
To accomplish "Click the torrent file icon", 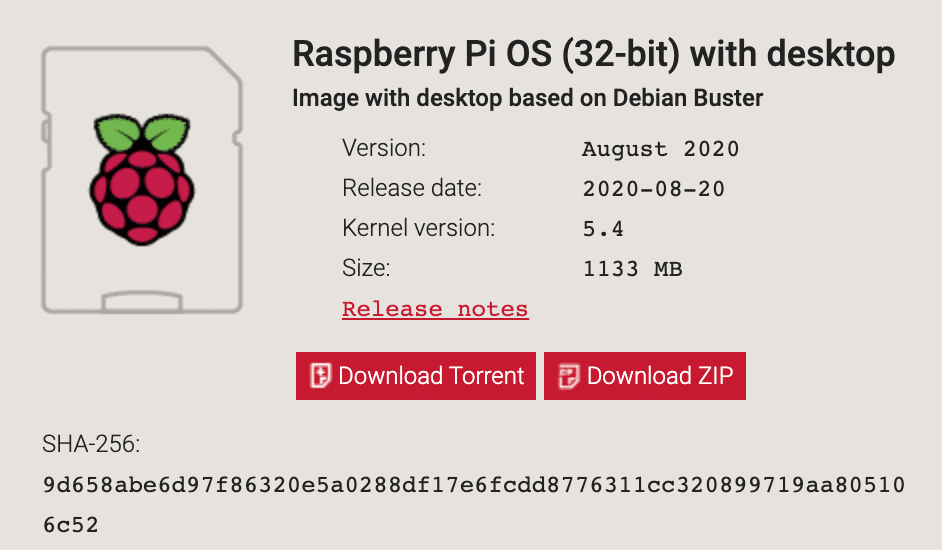I will coord(320,376).
